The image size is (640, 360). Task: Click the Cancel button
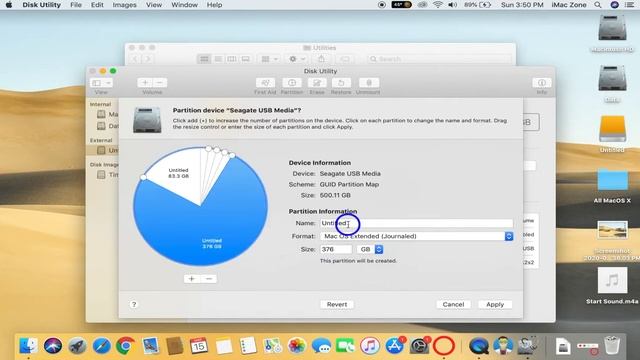[x=453, y=304]
